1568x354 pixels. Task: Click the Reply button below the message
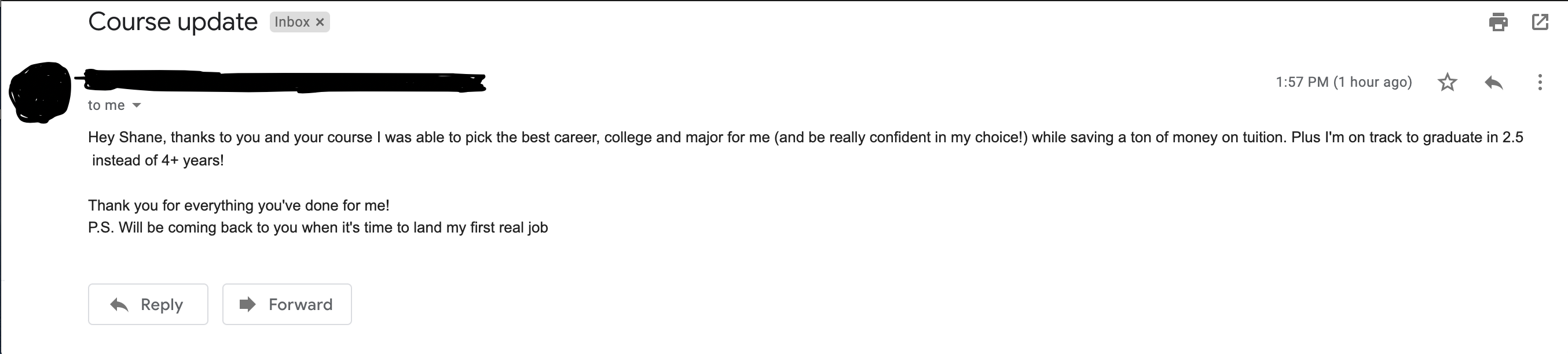(148, 304)
